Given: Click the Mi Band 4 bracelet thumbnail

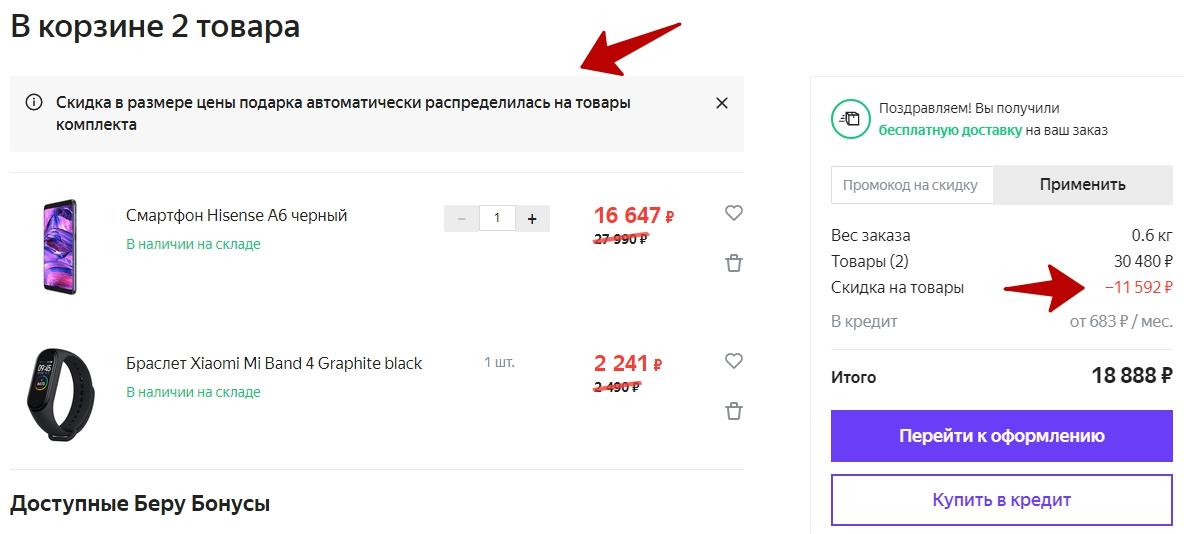Looking at the screenshot, I should (58, 394).
